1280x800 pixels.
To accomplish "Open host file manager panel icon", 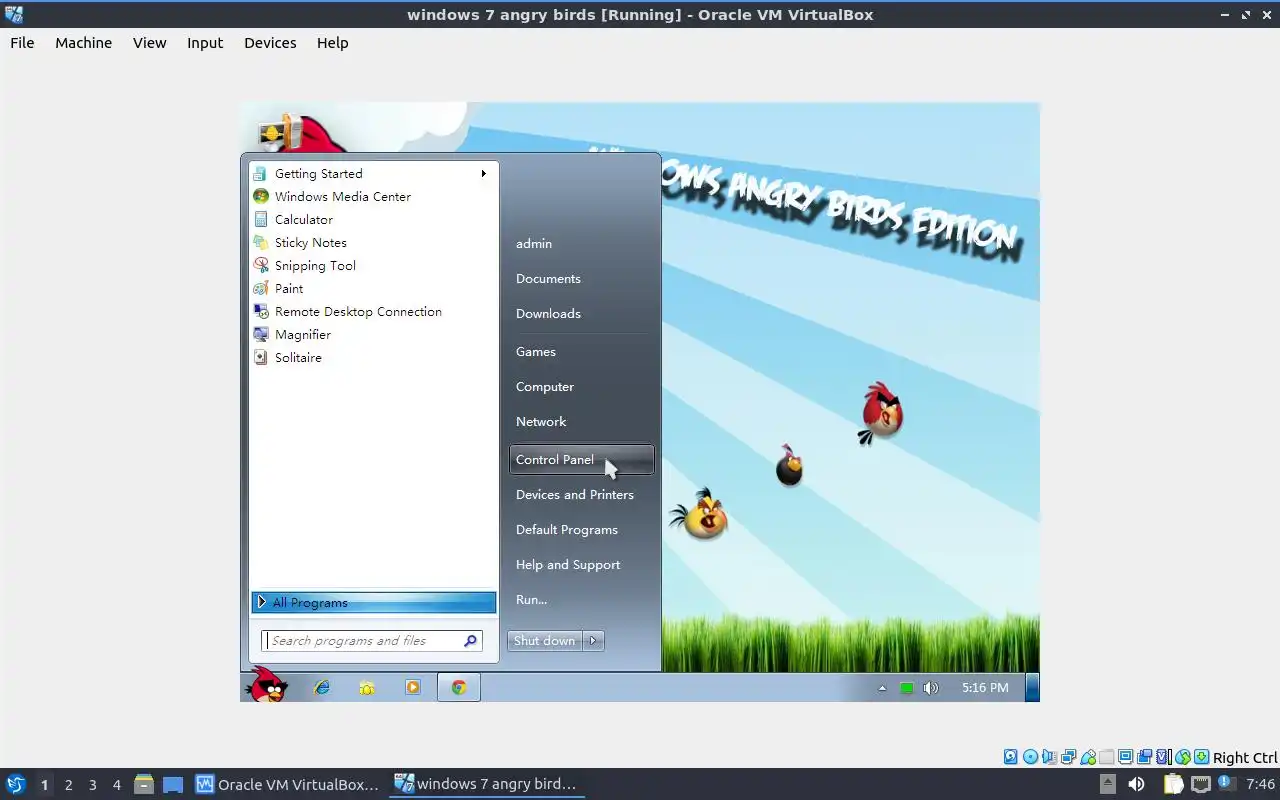I will pos(143,785).
